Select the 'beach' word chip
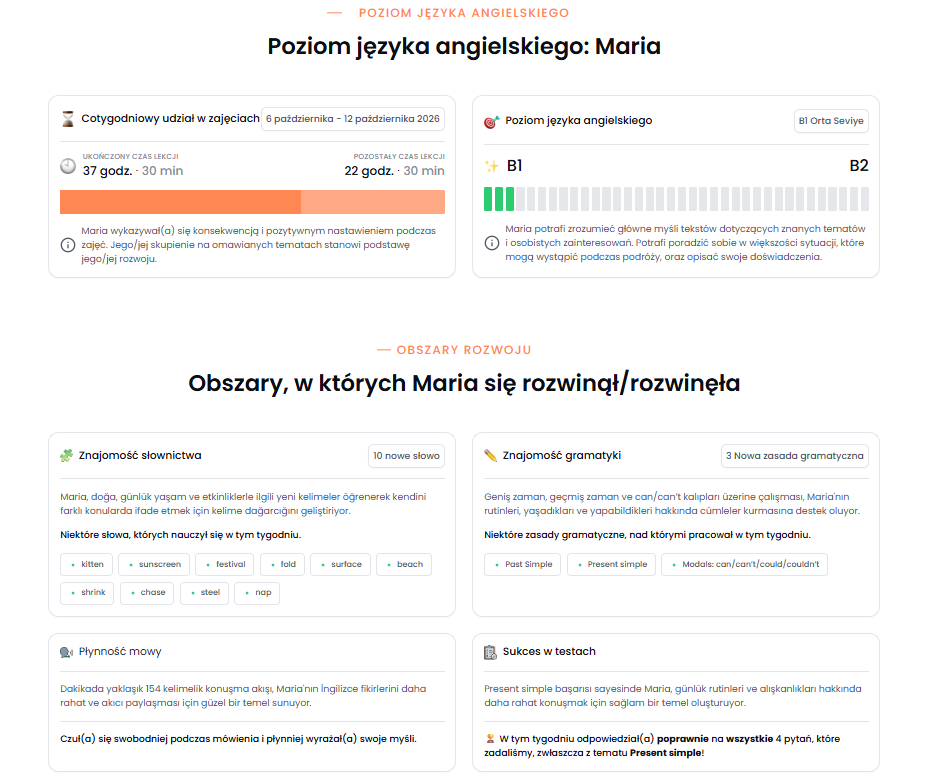The image size is (930, 784). point(404,565)
